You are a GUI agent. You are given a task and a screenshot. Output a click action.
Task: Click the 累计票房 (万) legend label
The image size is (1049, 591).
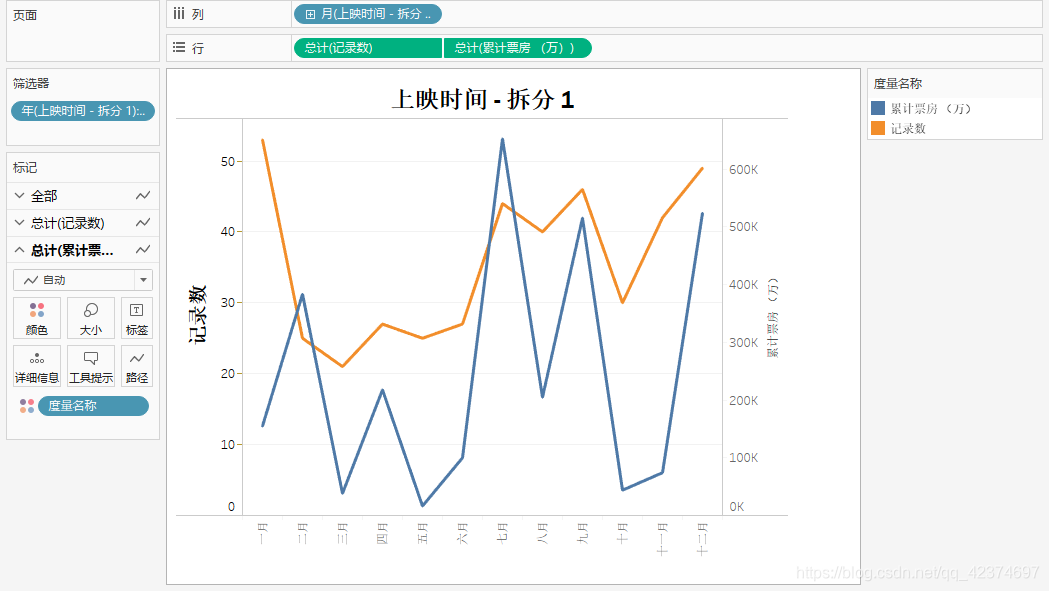(x=931, y=108)
